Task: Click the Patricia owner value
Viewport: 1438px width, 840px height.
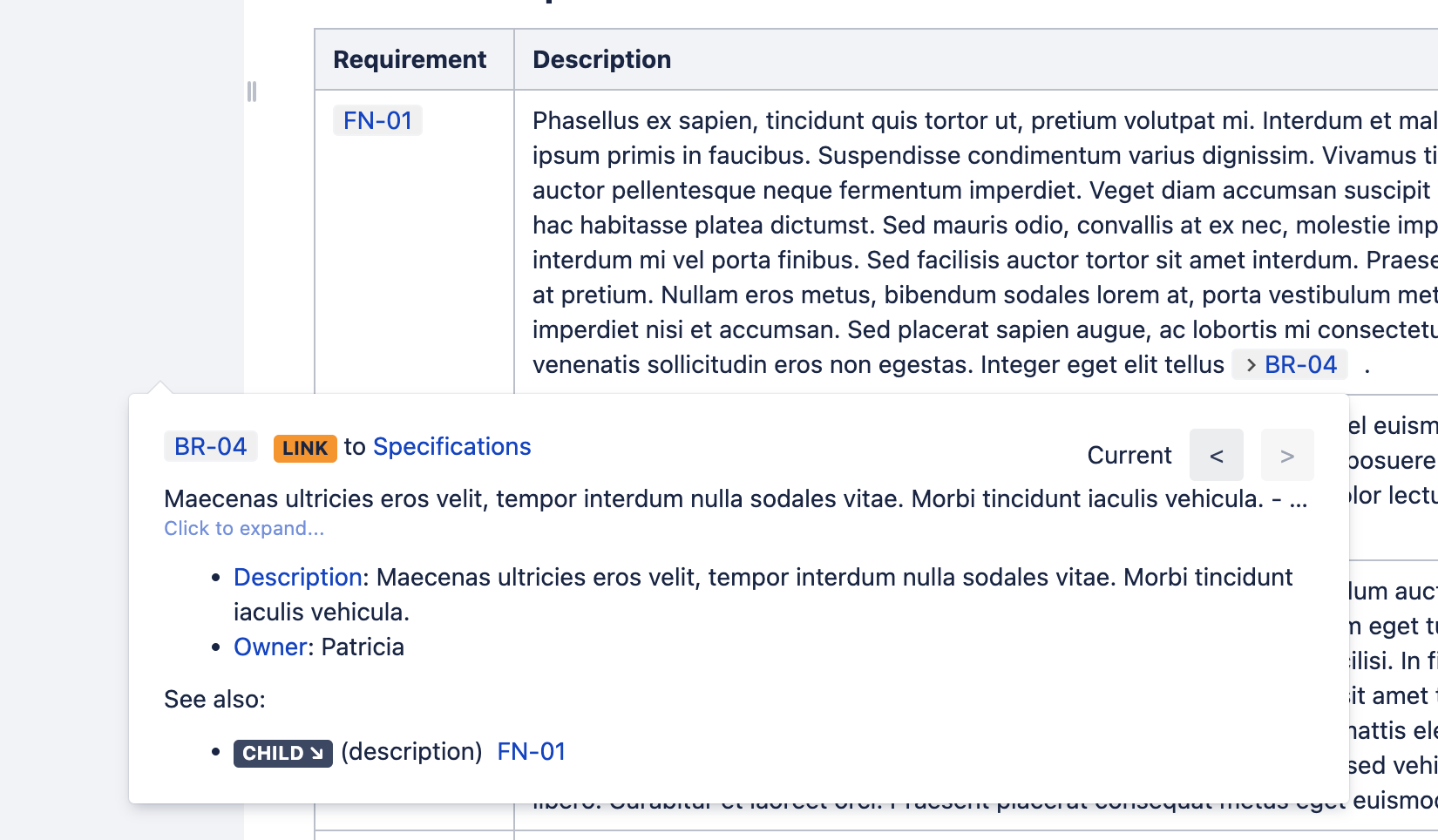Action: (363, 647)
